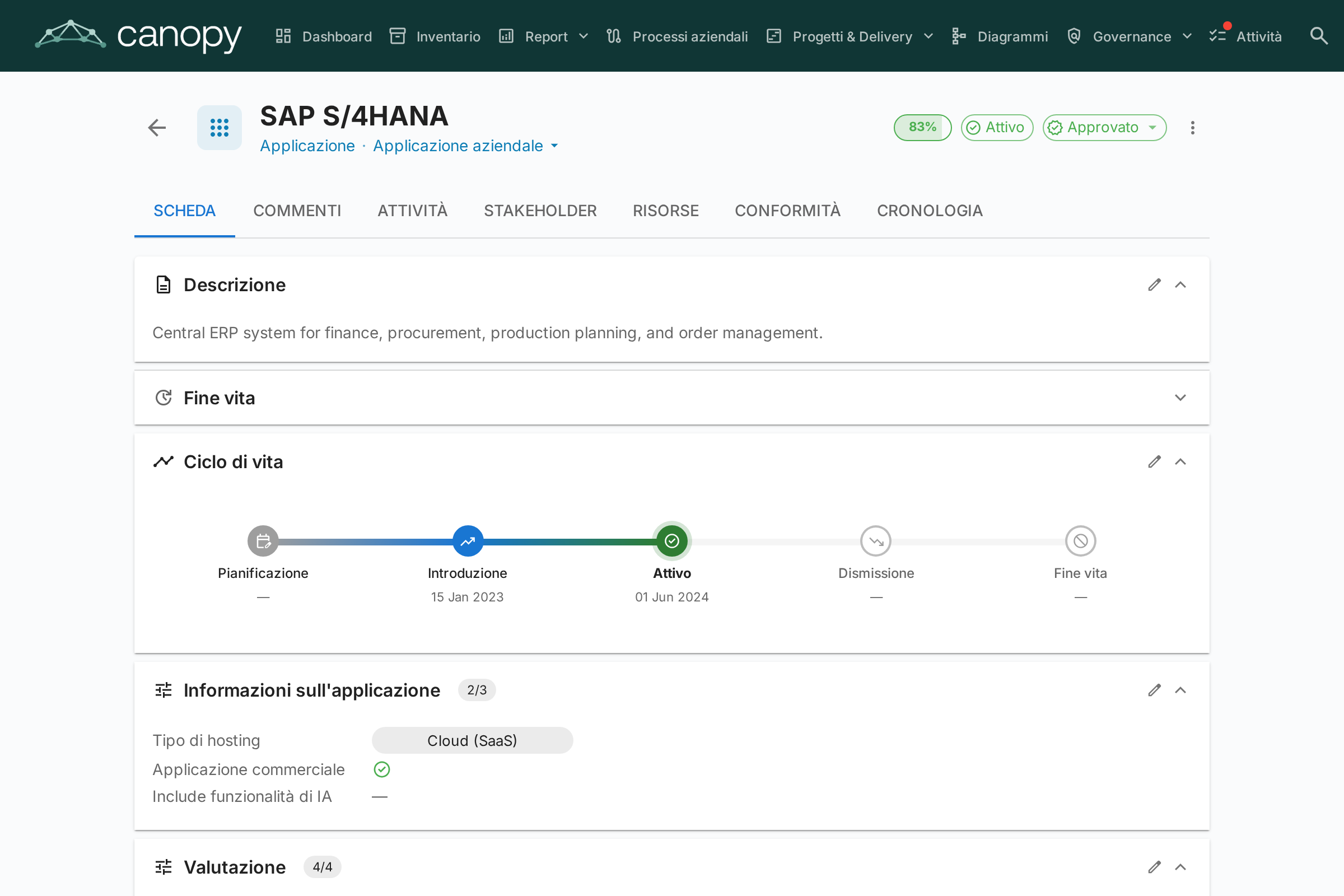Collapse the Valutazione section
Image resolution: width=1344 pixels, height=896 pixels.
tap(1180, 867)
